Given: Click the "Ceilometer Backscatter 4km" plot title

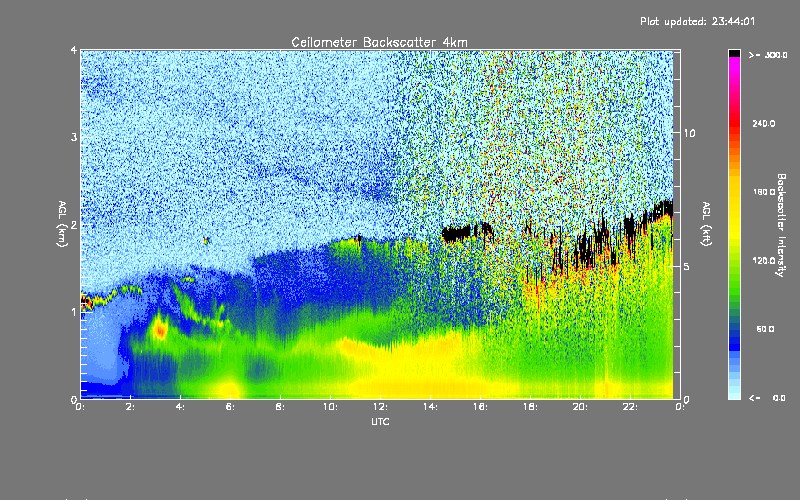Looking at the screenshot, I should [x=379, y=42].
